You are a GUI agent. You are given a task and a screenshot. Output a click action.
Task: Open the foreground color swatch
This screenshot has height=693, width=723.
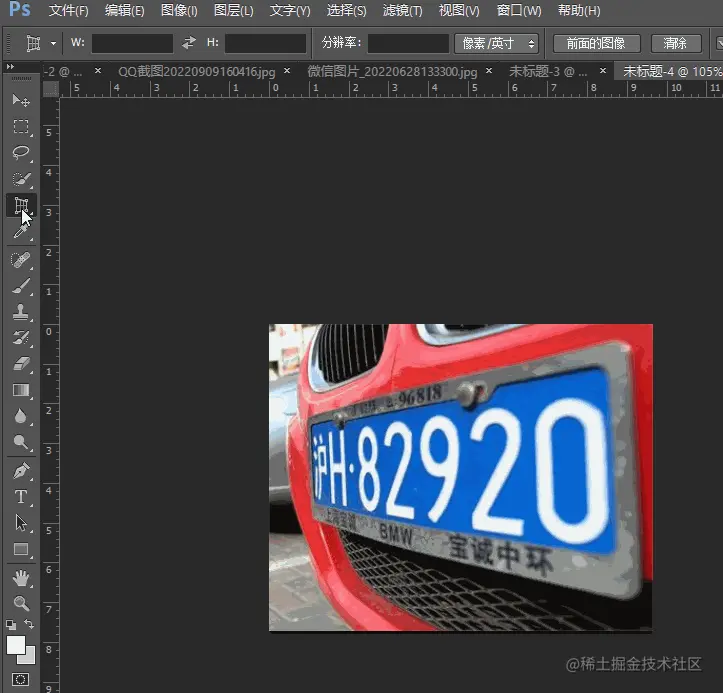click(16, 645)
